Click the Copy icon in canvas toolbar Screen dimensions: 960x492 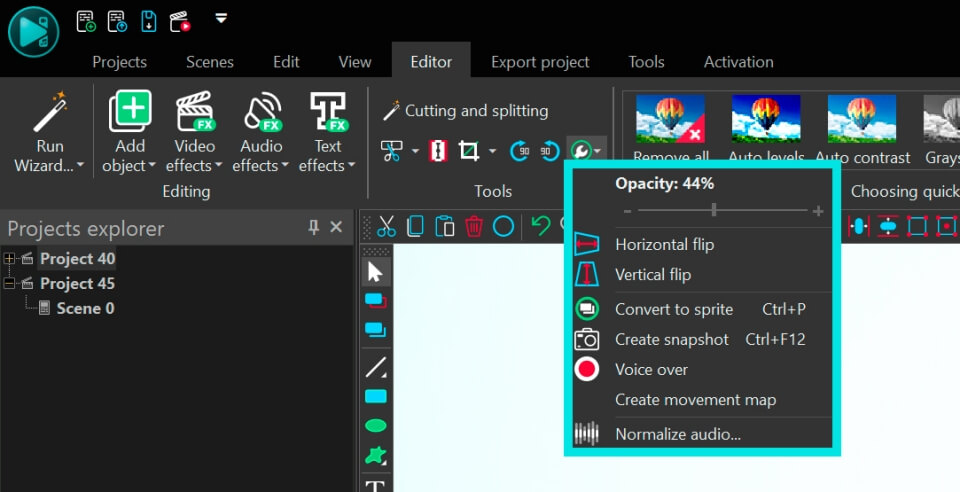tap(415, 226)
